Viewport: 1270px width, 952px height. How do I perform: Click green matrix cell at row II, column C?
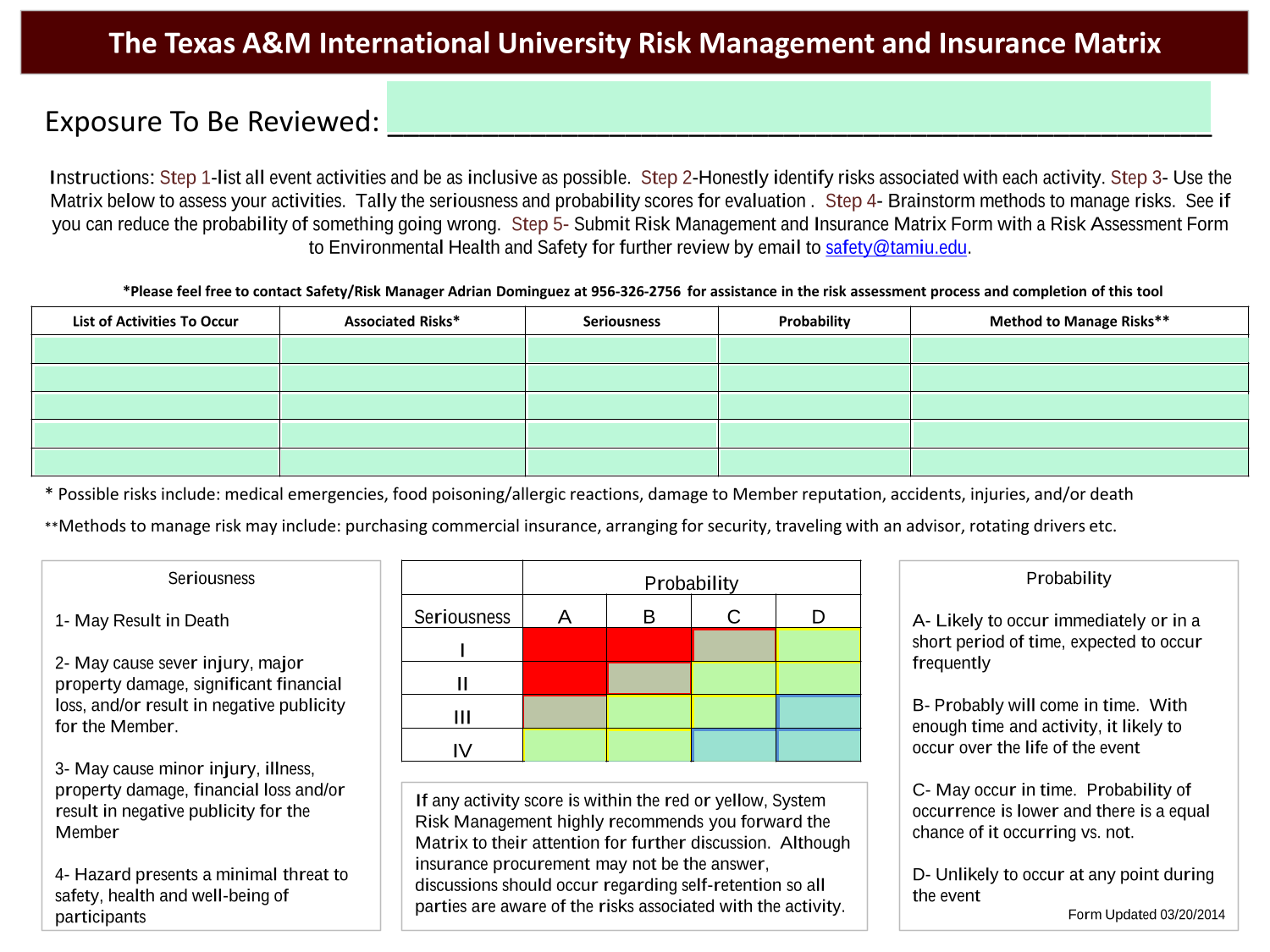coord(734,678)
